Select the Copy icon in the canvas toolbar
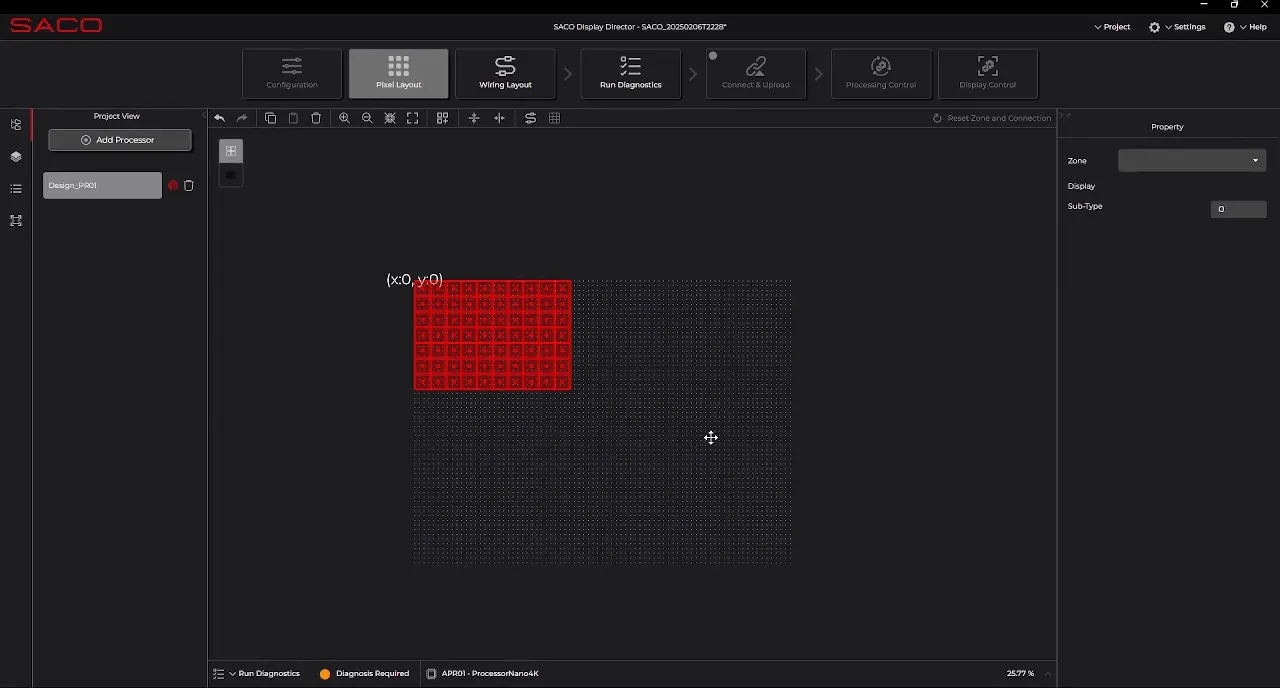Image resolution: width=1280 pixels, height=688 pixels. pos(271,118)
